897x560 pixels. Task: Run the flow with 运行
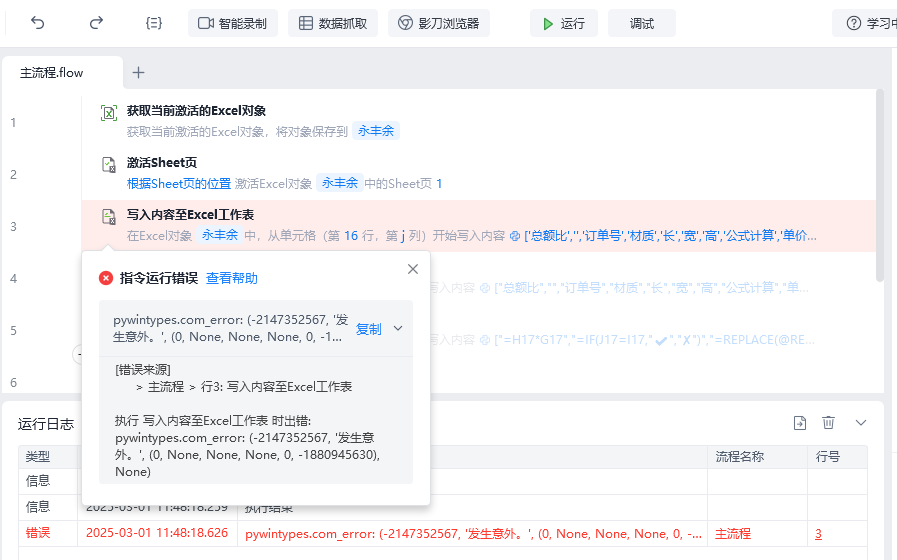click(x=564, y=23)
